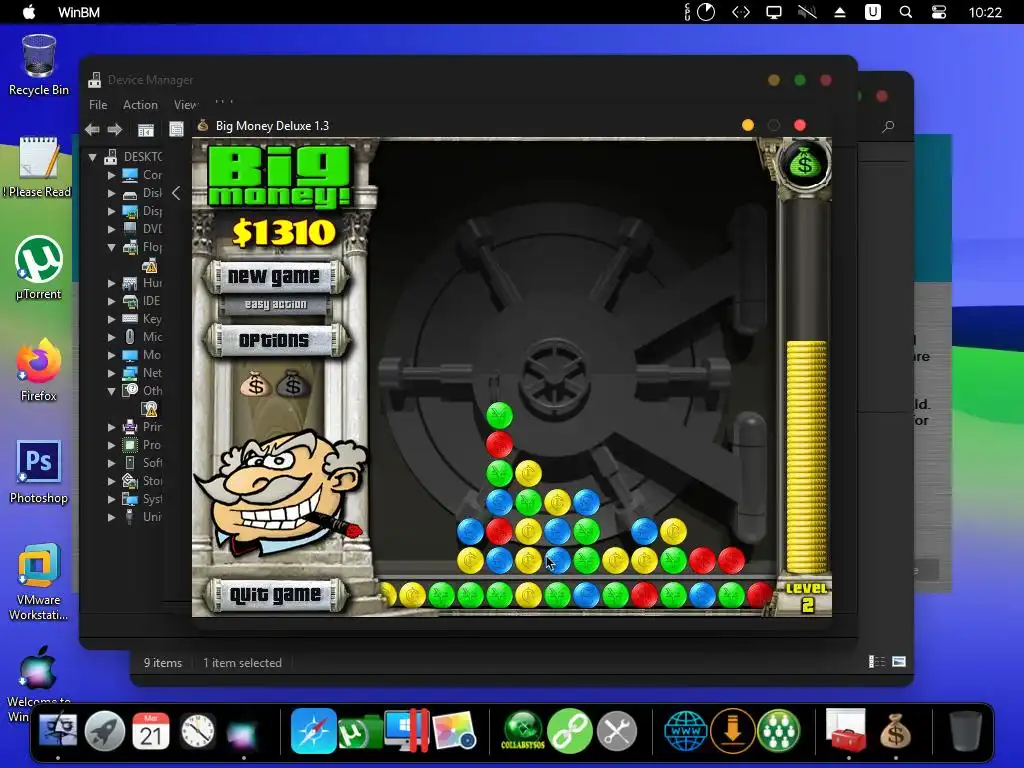Image resolution: width=1024 pixels, height=768 pixels.
Task: Open the Trash in the dock
Action: [965, 731]
